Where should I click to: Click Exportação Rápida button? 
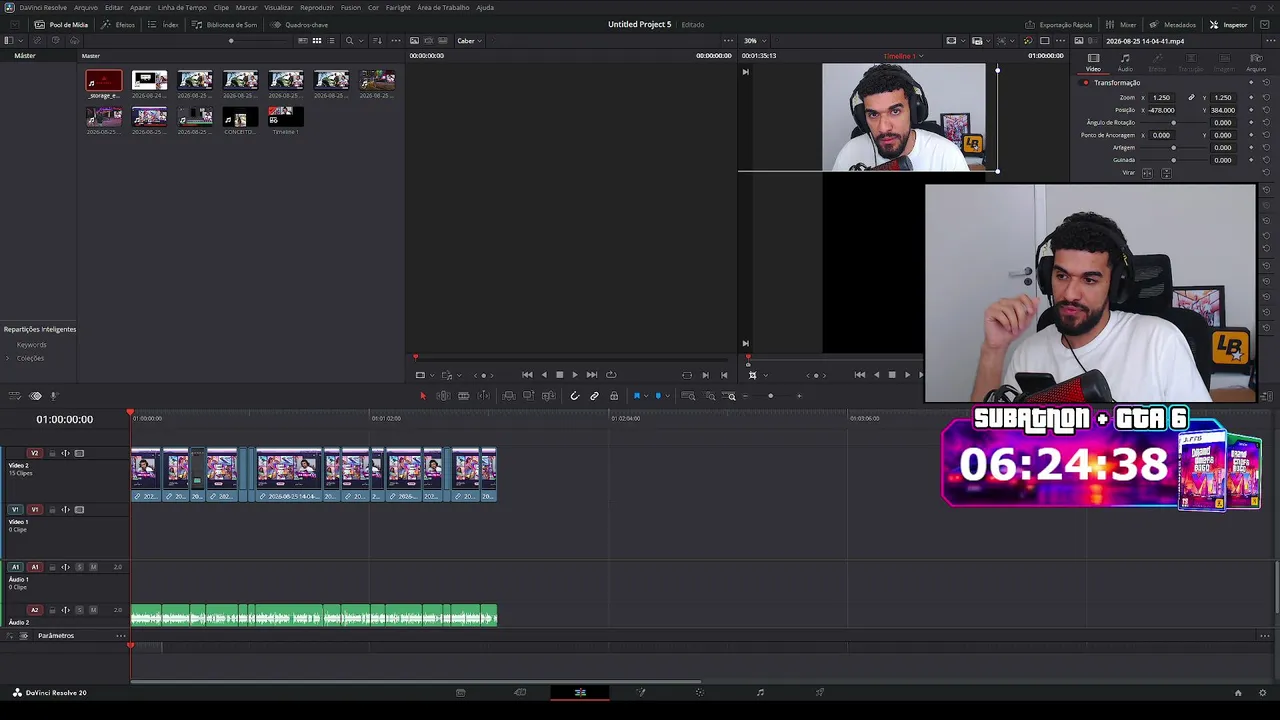coord(1058,25)
